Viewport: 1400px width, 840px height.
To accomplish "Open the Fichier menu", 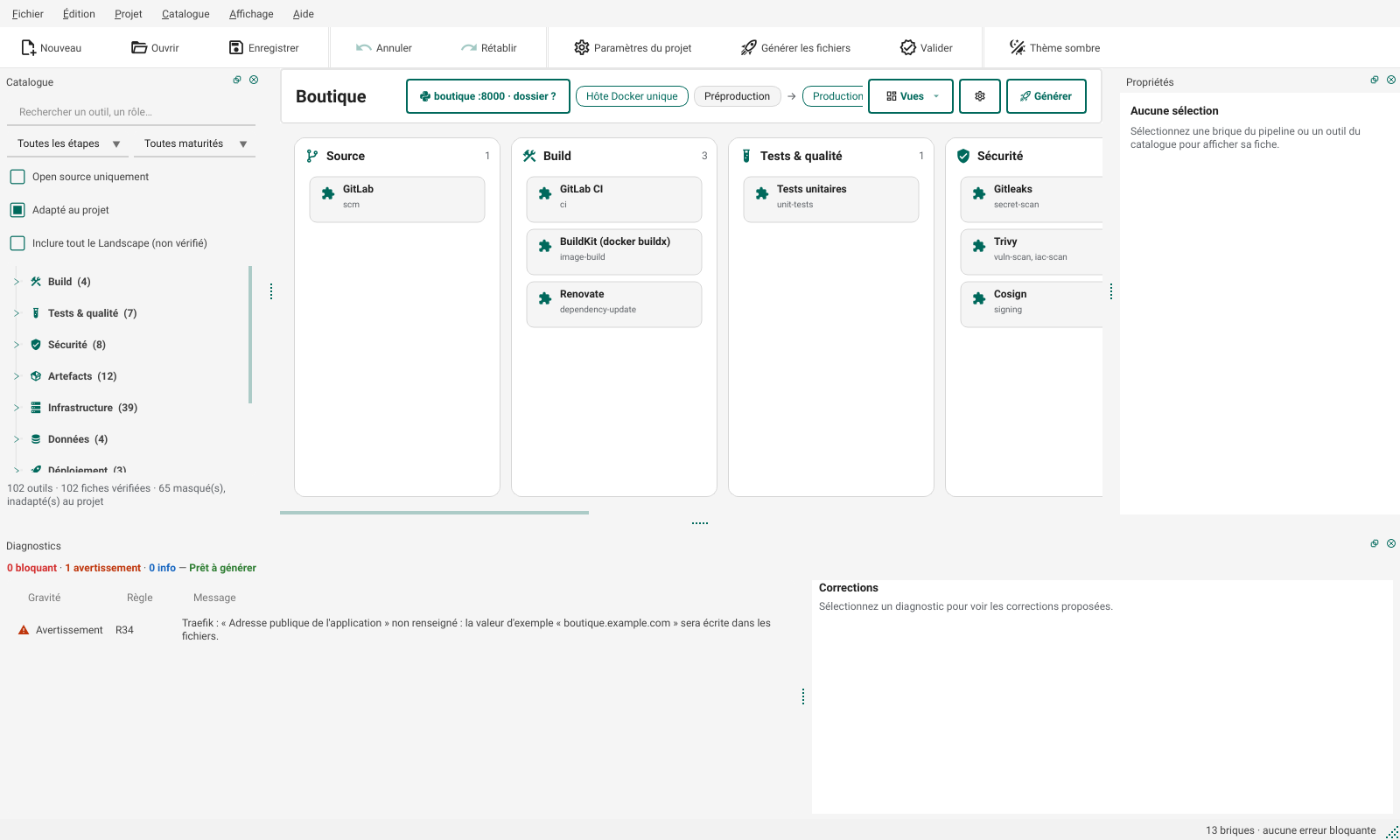I will 28,14.
